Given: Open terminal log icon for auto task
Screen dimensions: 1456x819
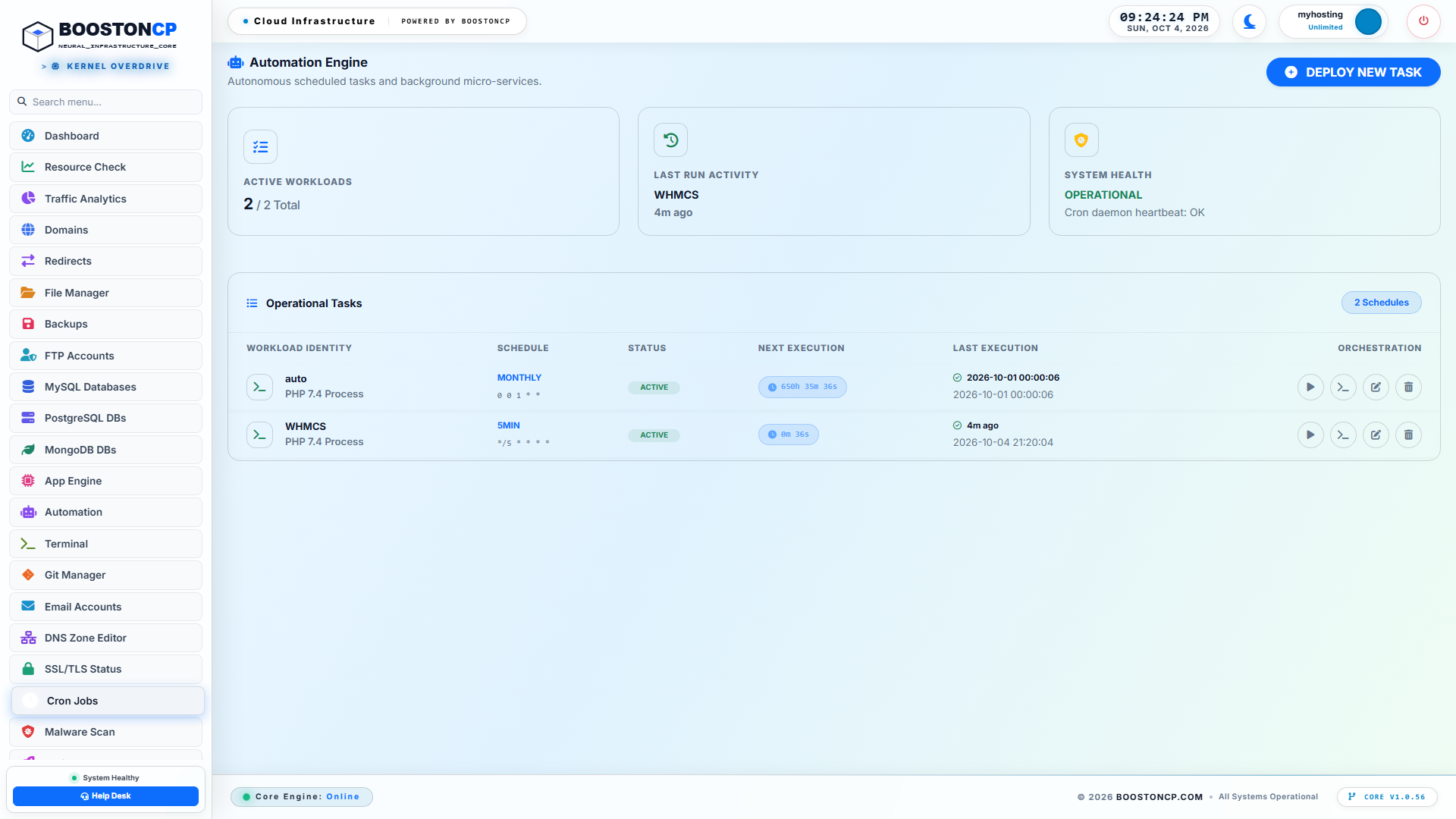Looking at the screenshot, I should point(1343,387).
